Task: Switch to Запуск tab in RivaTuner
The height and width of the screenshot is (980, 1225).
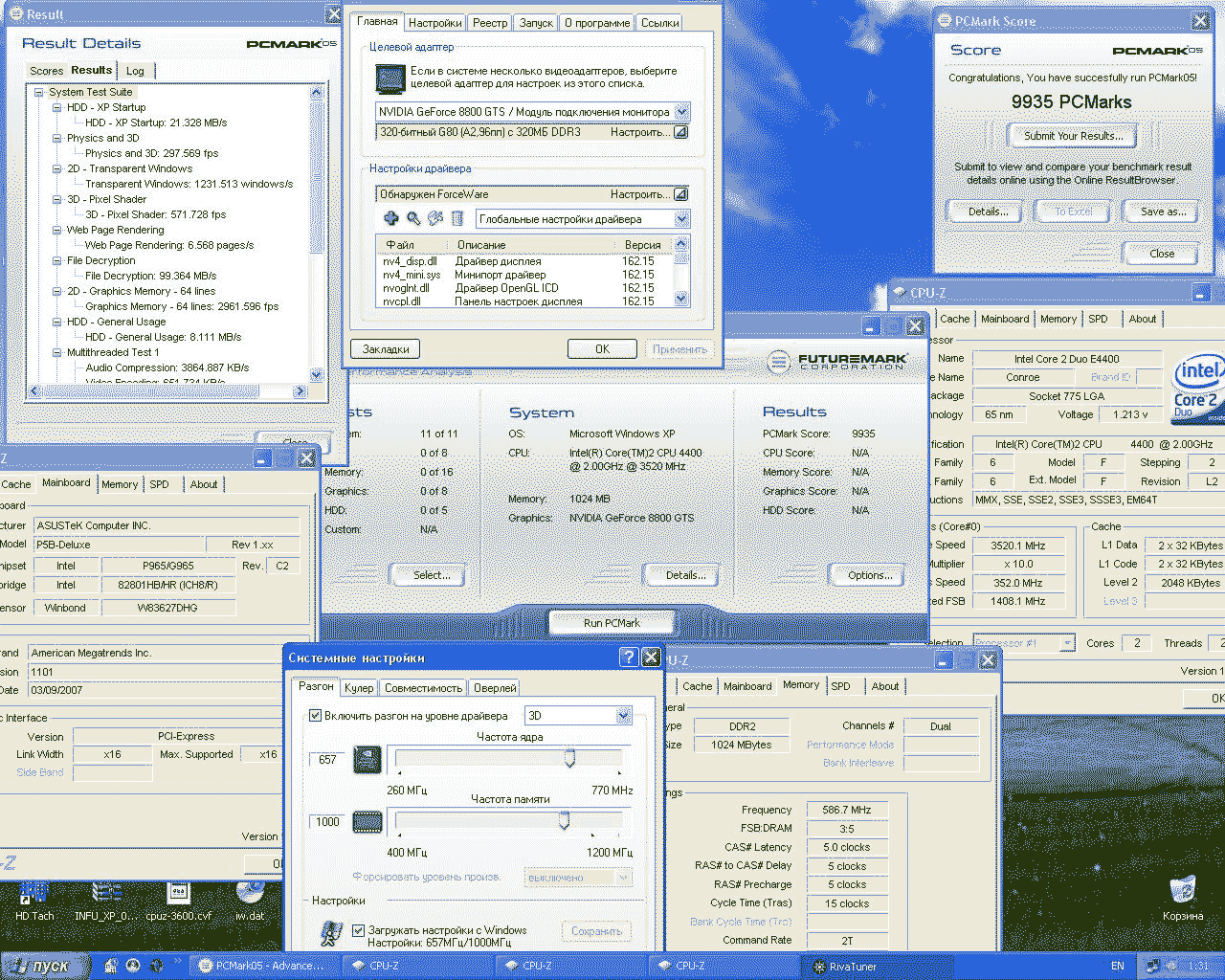Action: (536, 23)
